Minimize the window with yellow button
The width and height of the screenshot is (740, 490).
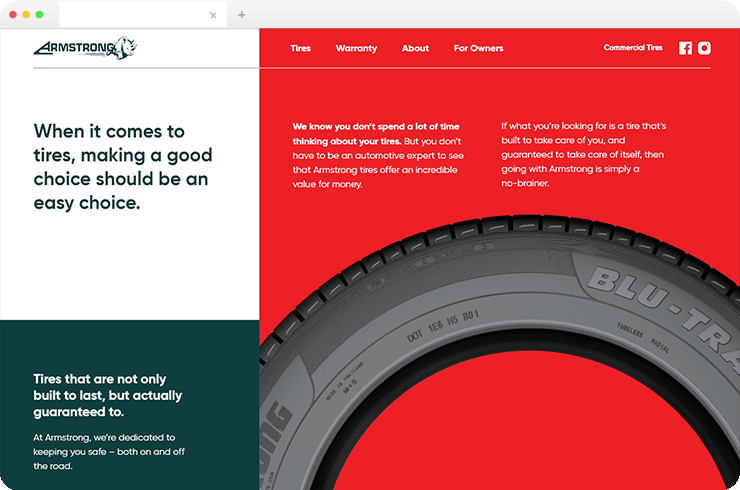coord(26,15)
